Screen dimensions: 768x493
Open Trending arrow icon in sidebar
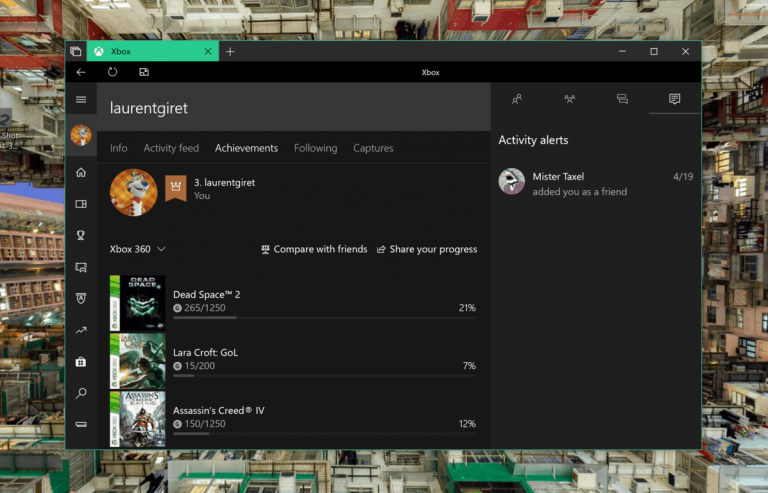point(81,330)
